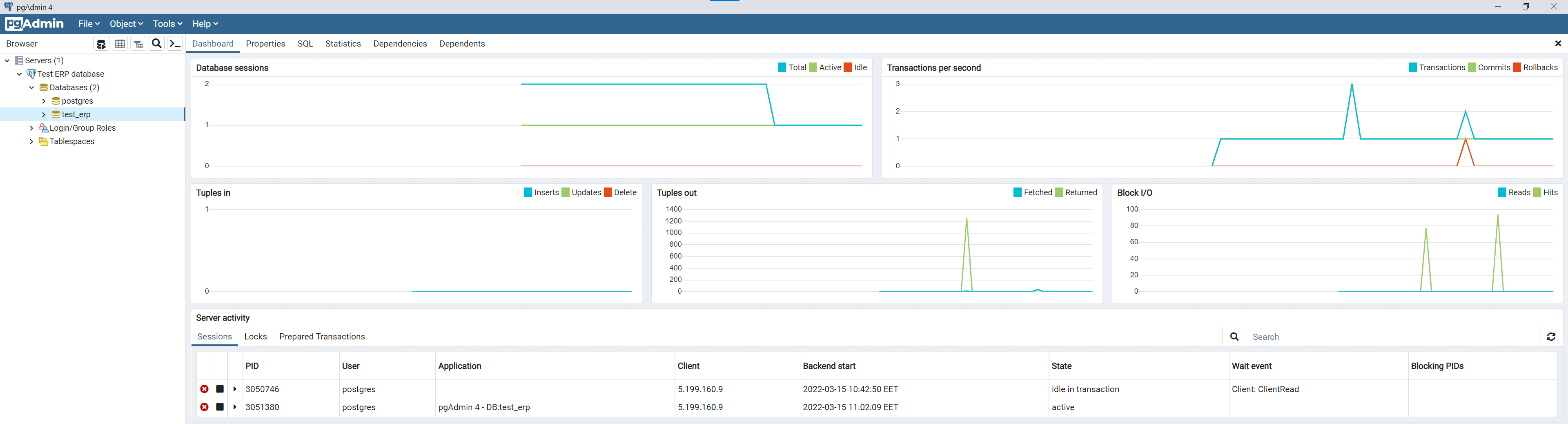Expand the Login/Group Roles node

point(32,127)
